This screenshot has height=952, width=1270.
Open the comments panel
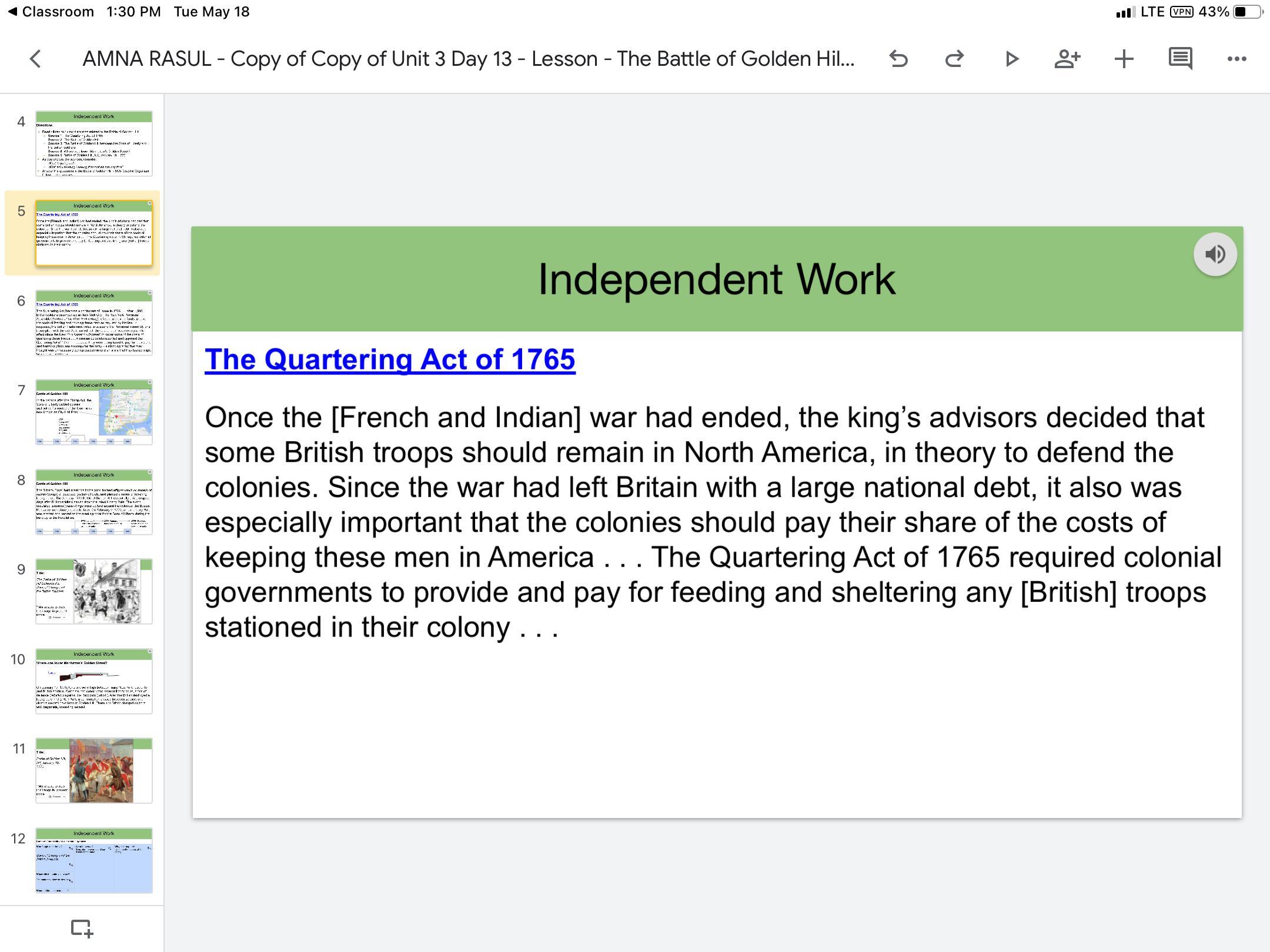[x=1180, y=59]
